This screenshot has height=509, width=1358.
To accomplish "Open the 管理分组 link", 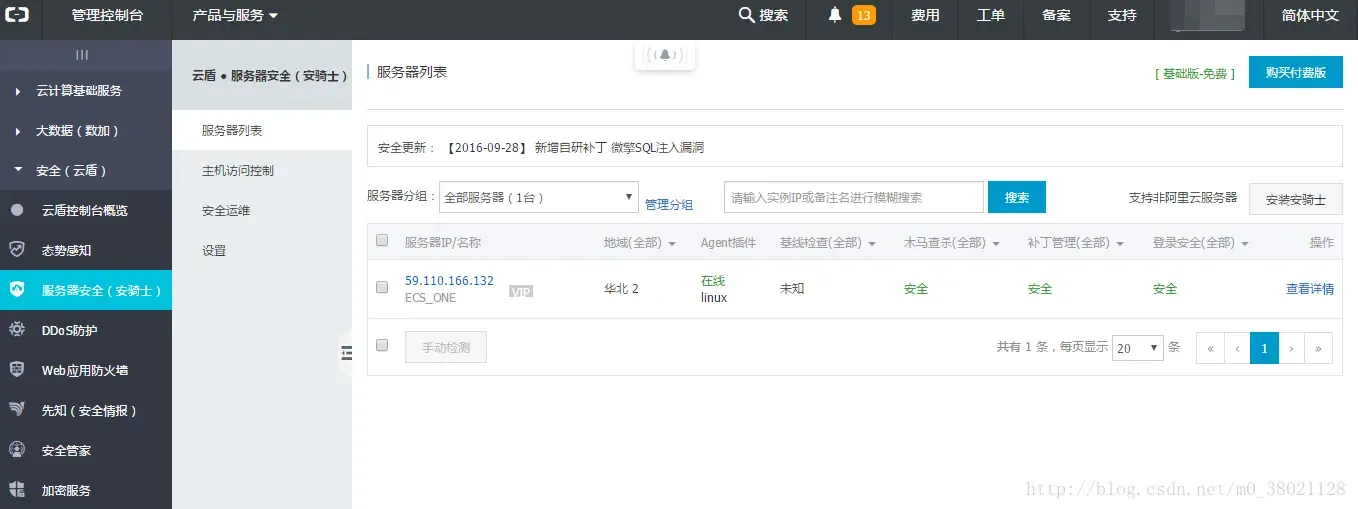I will click(x=669, y=204).
